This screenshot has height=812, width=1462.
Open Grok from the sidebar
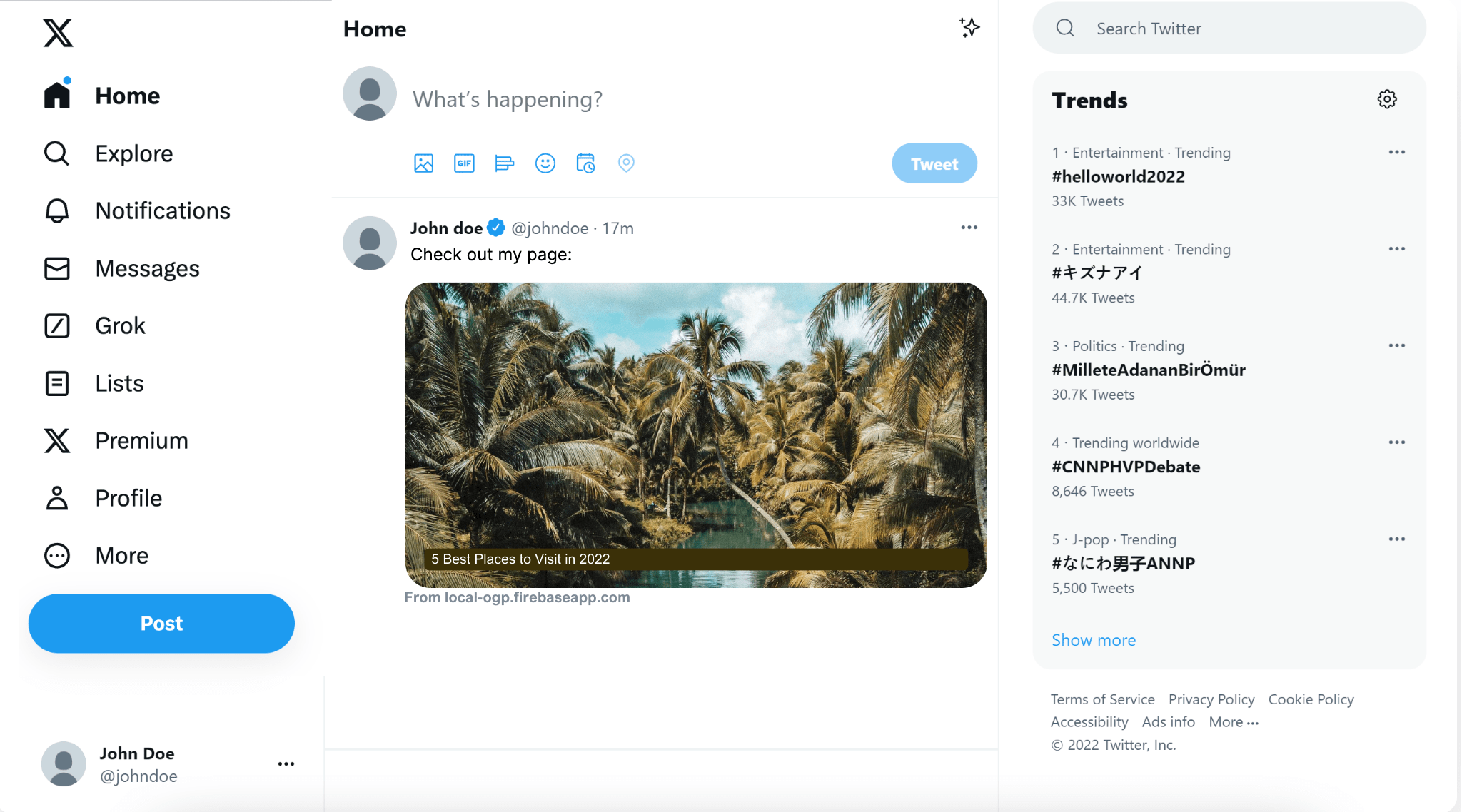coord(119,325)
